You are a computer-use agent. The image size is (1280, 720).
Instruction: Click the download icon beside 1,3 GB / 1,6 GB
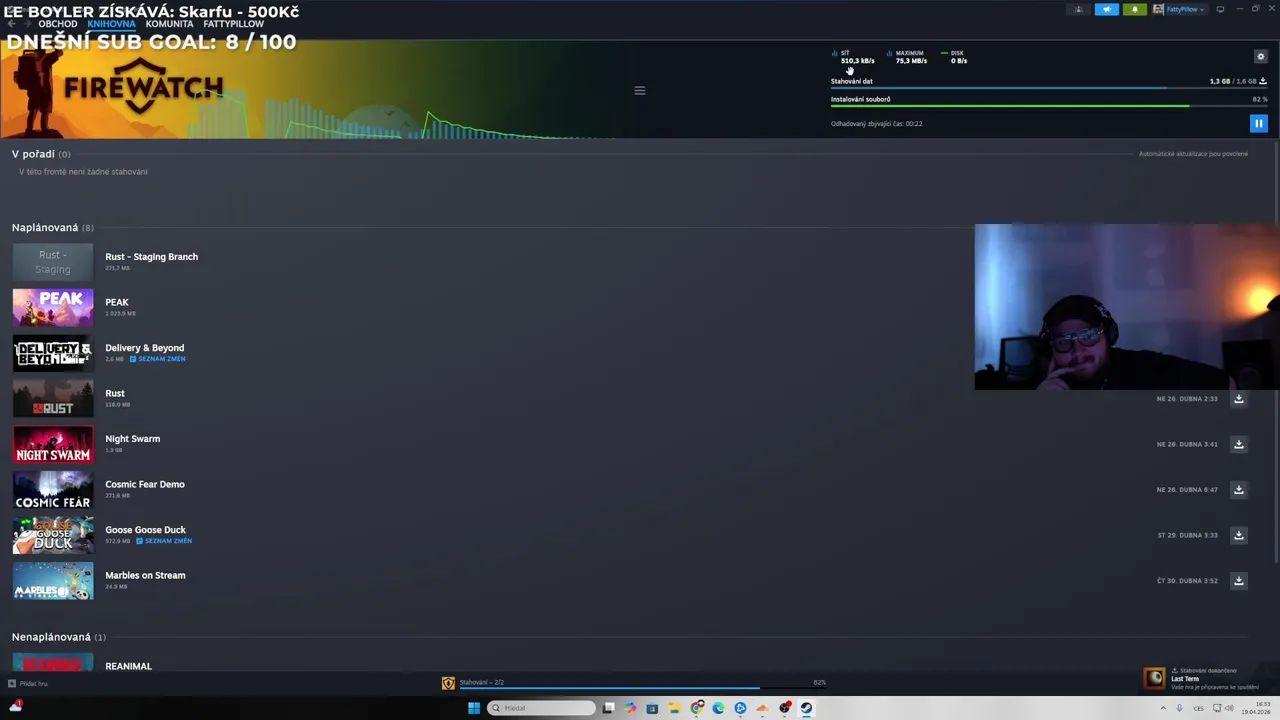(1263, 81)
